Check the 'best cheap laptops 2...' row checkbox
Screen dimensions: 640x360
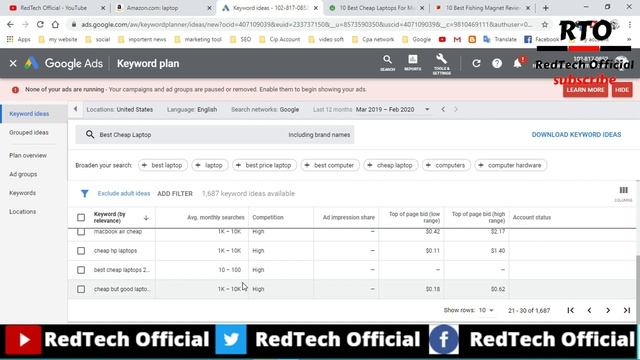click(81, 270)
